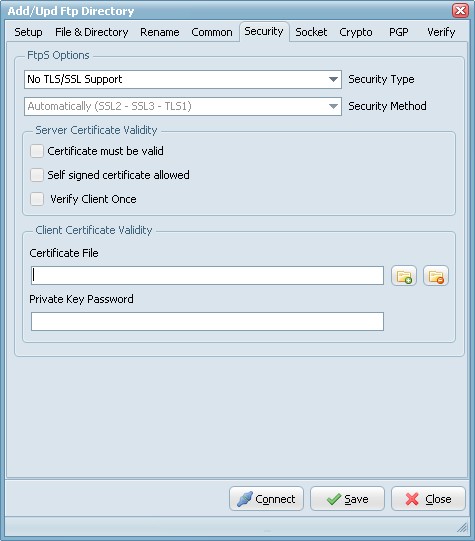
Task: Focus the Certificate File text field
Action: 207,275
